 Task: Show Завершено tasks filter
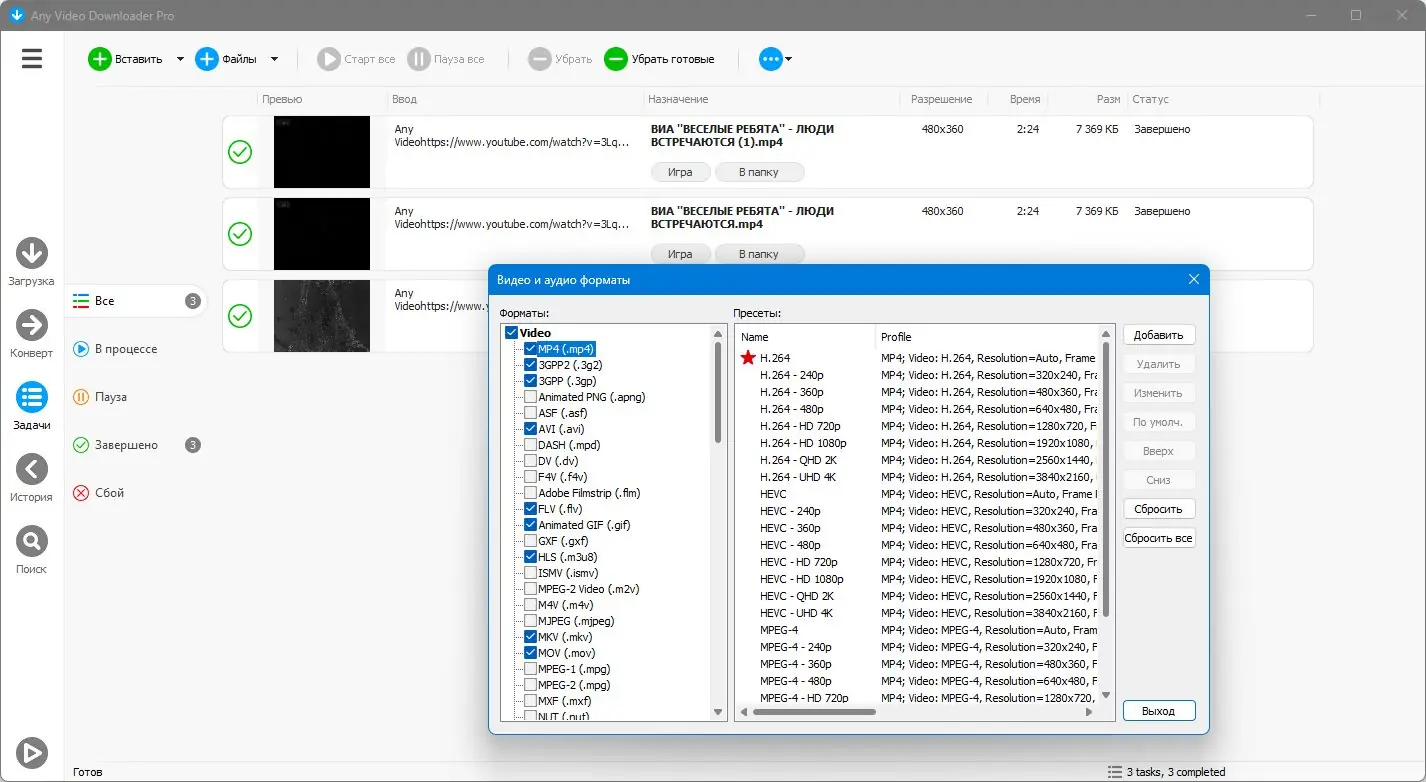click(x=137, y=445)
